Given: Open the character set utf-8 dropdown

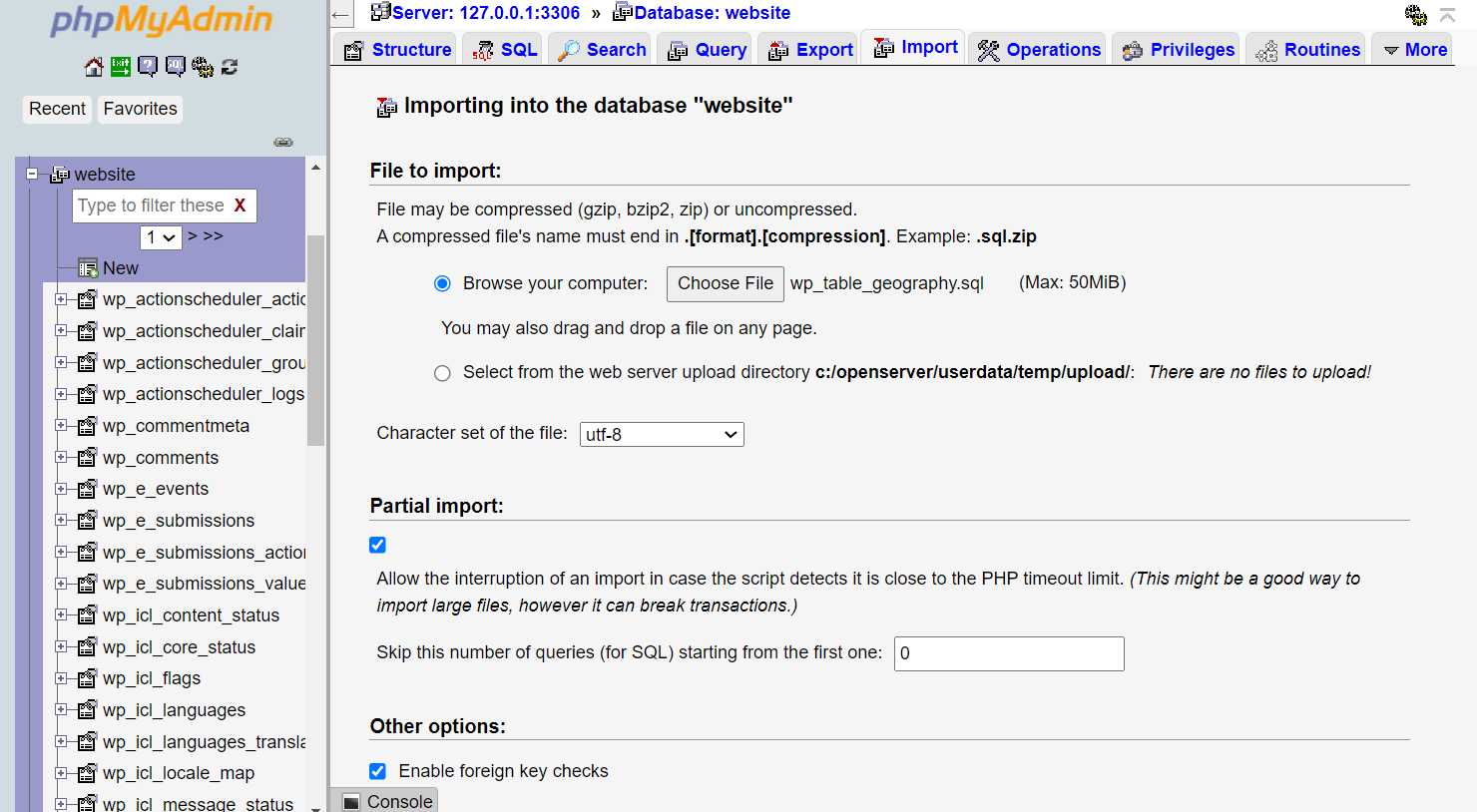Looking at the screenshot, I should (x=661, y=435).
